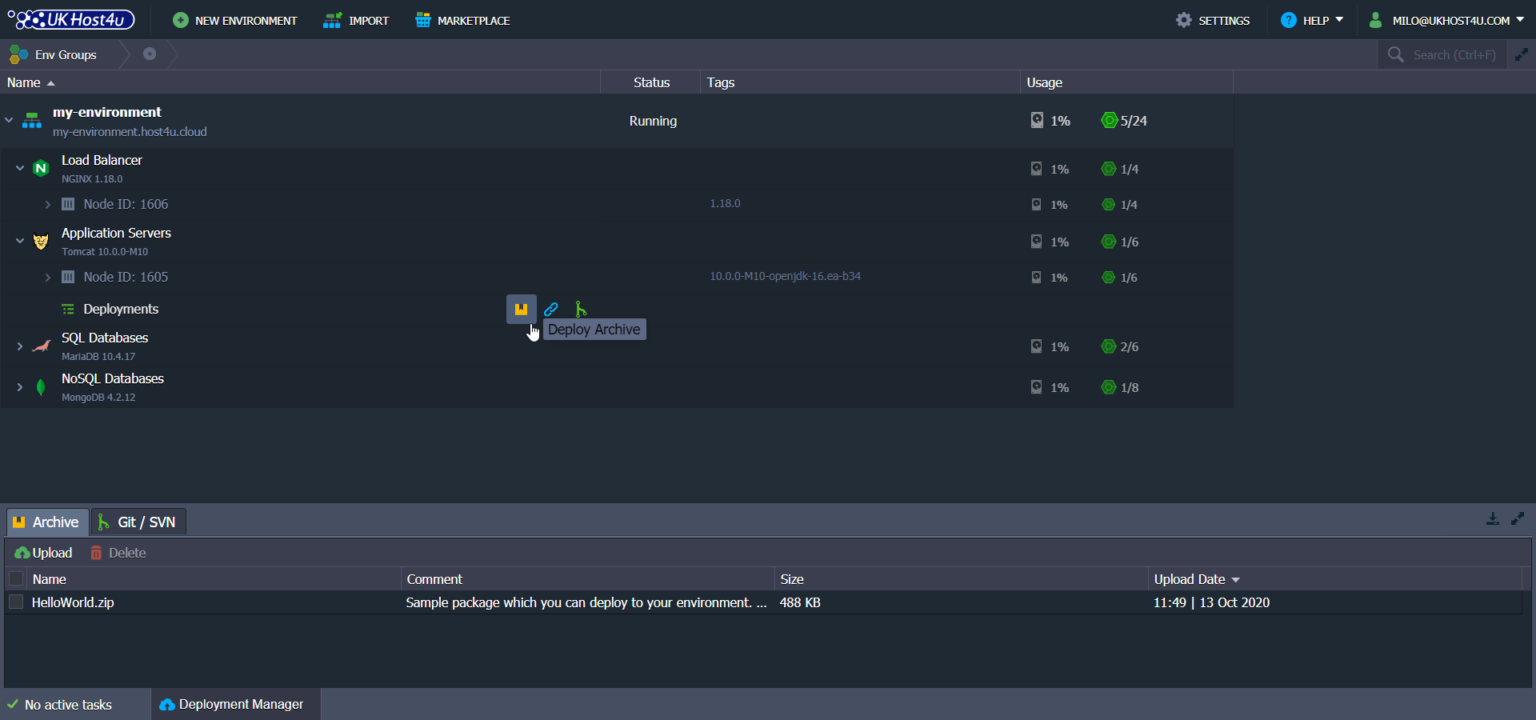The width and height of the screenshot is (1536, 720).
Task: Open the Env Groups icon in breadcrumb
Action: pyautogui.click(x=18, y=54)
